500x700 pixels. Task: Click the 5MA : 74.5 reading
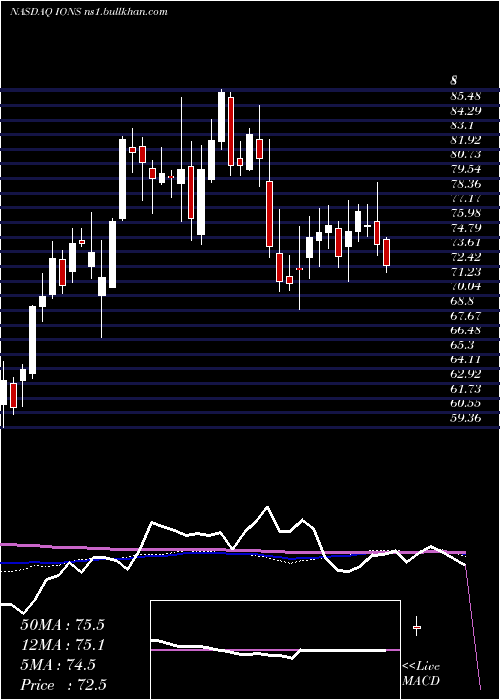pyautogui.click(x=58, y=665)
